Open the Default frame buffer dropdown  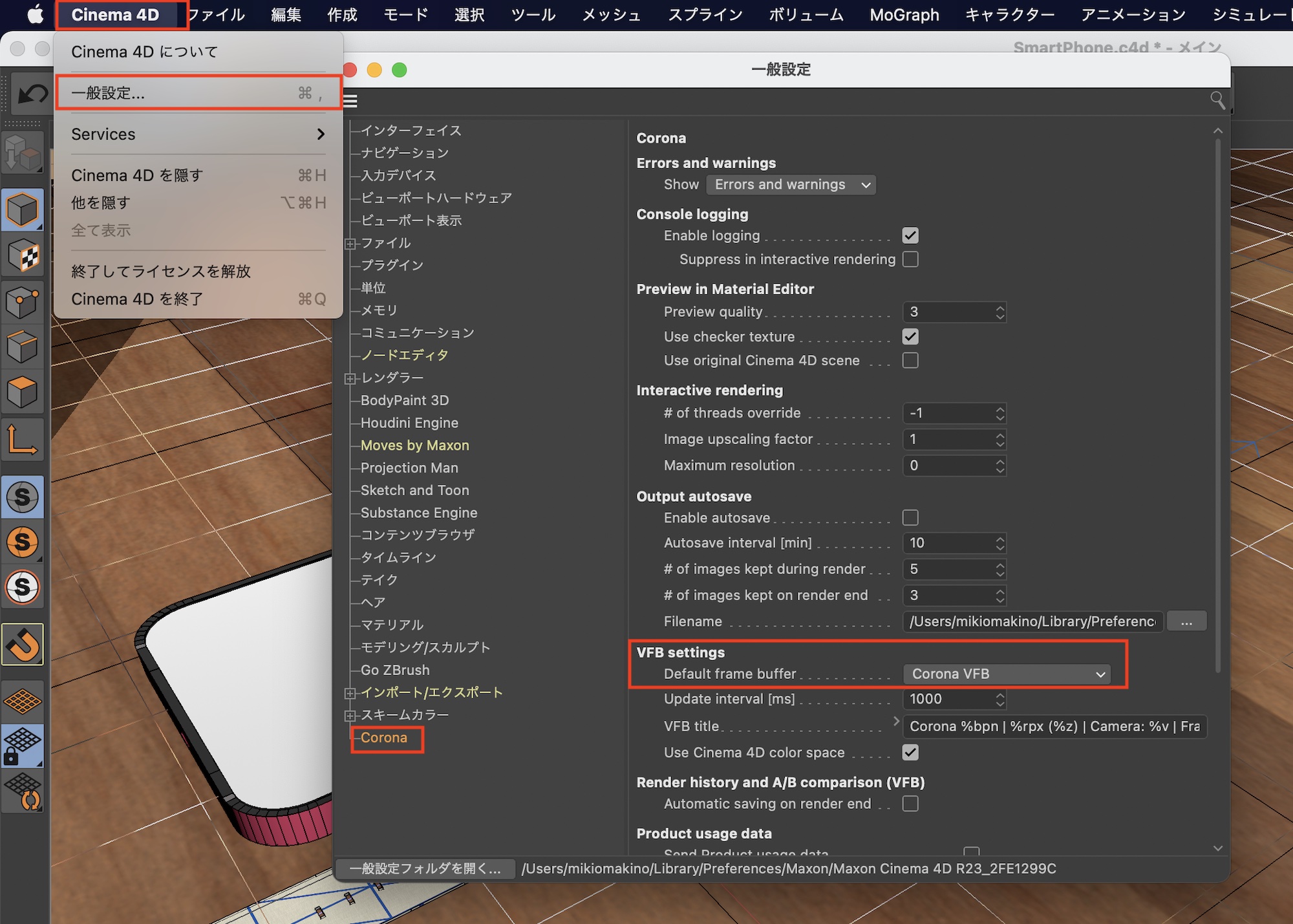[x=1007, y=674]
